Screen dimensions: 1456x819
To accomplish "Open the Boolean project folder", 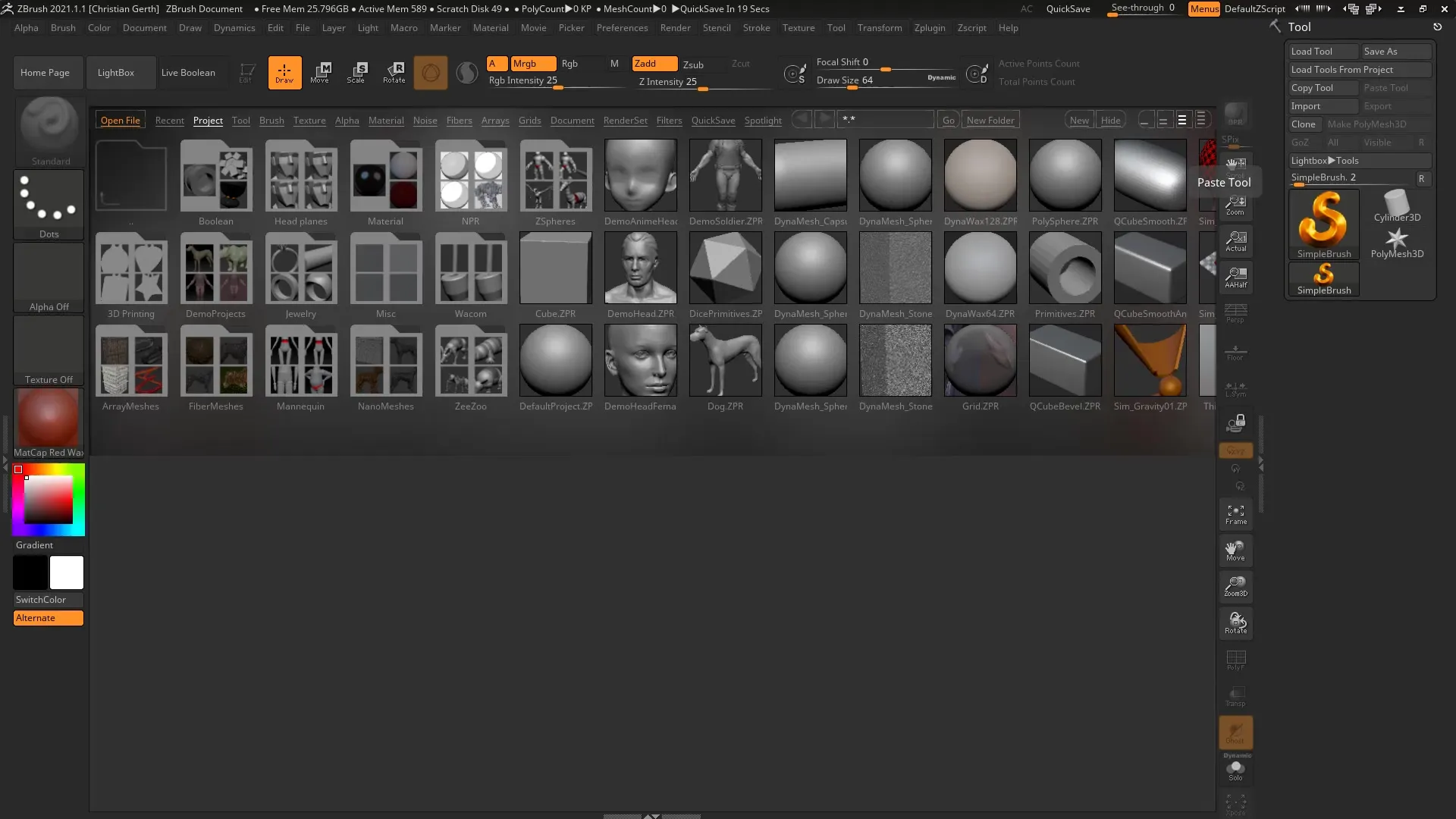I will tap(216, 182).
